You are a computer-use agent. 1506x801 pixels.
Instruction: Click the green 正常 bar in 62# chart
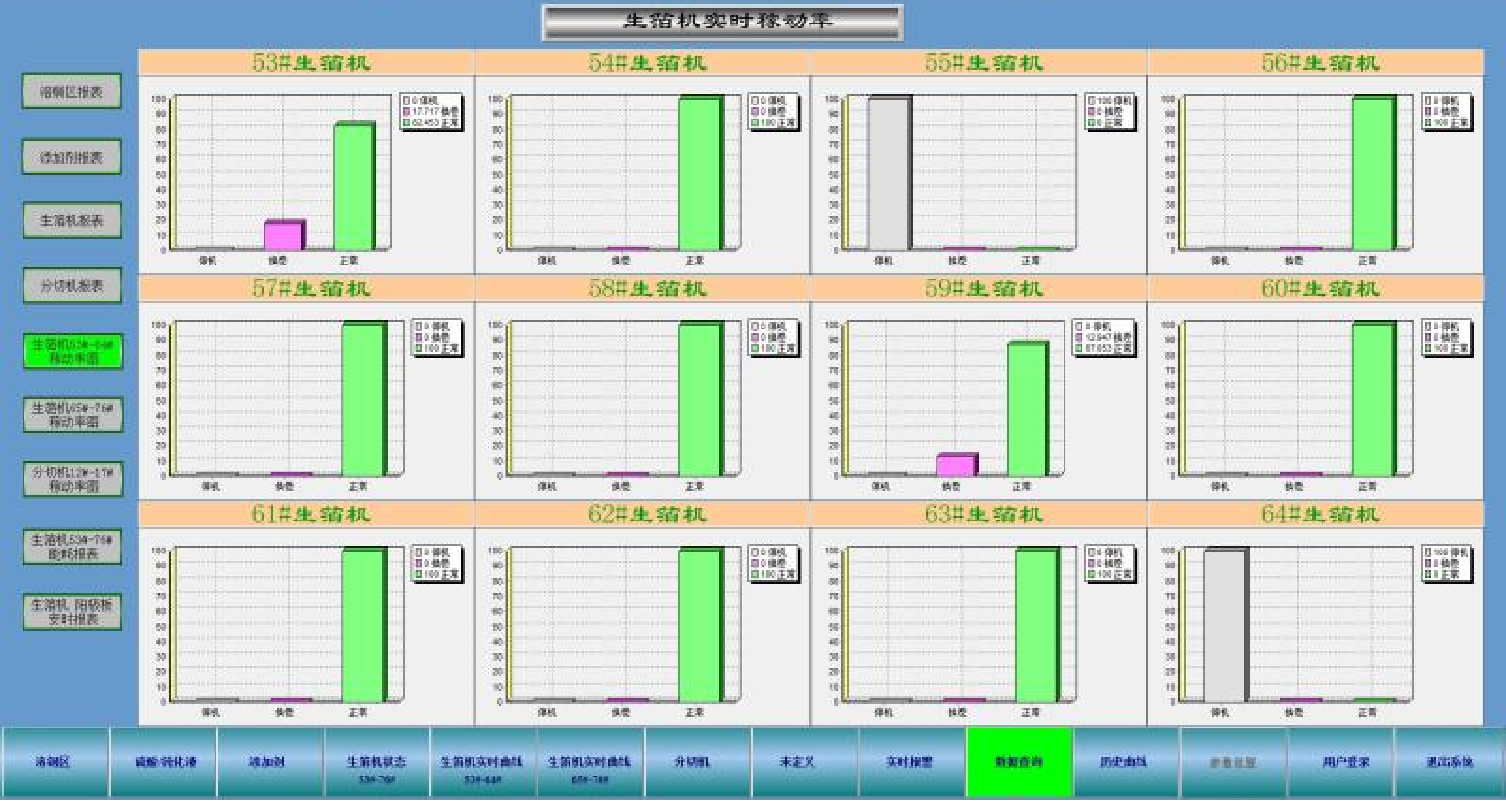pos(700,625)
